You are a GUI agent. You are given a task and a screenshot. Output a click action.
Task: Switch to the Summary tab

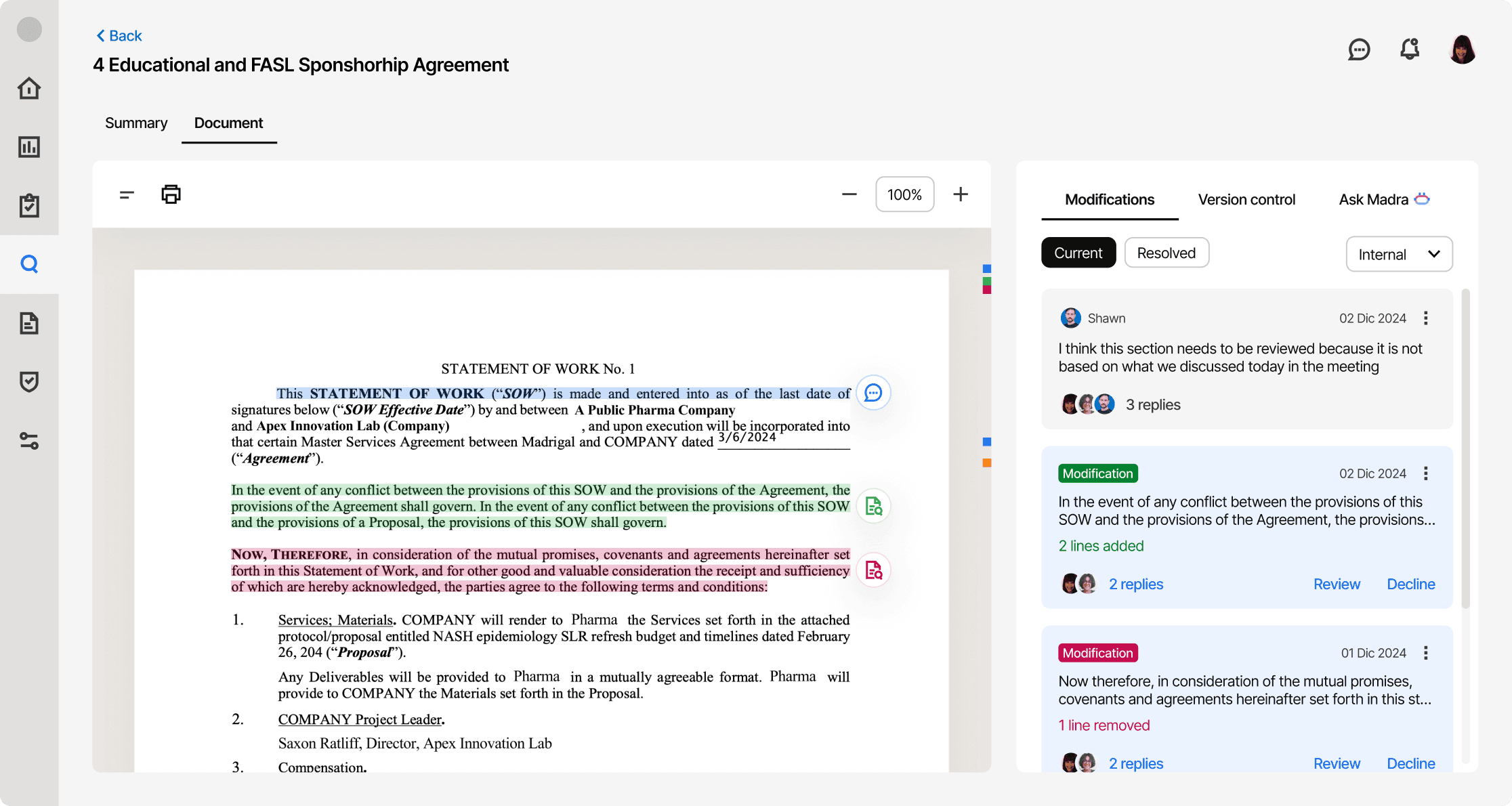pyautogui.click(x=136, y=123)
